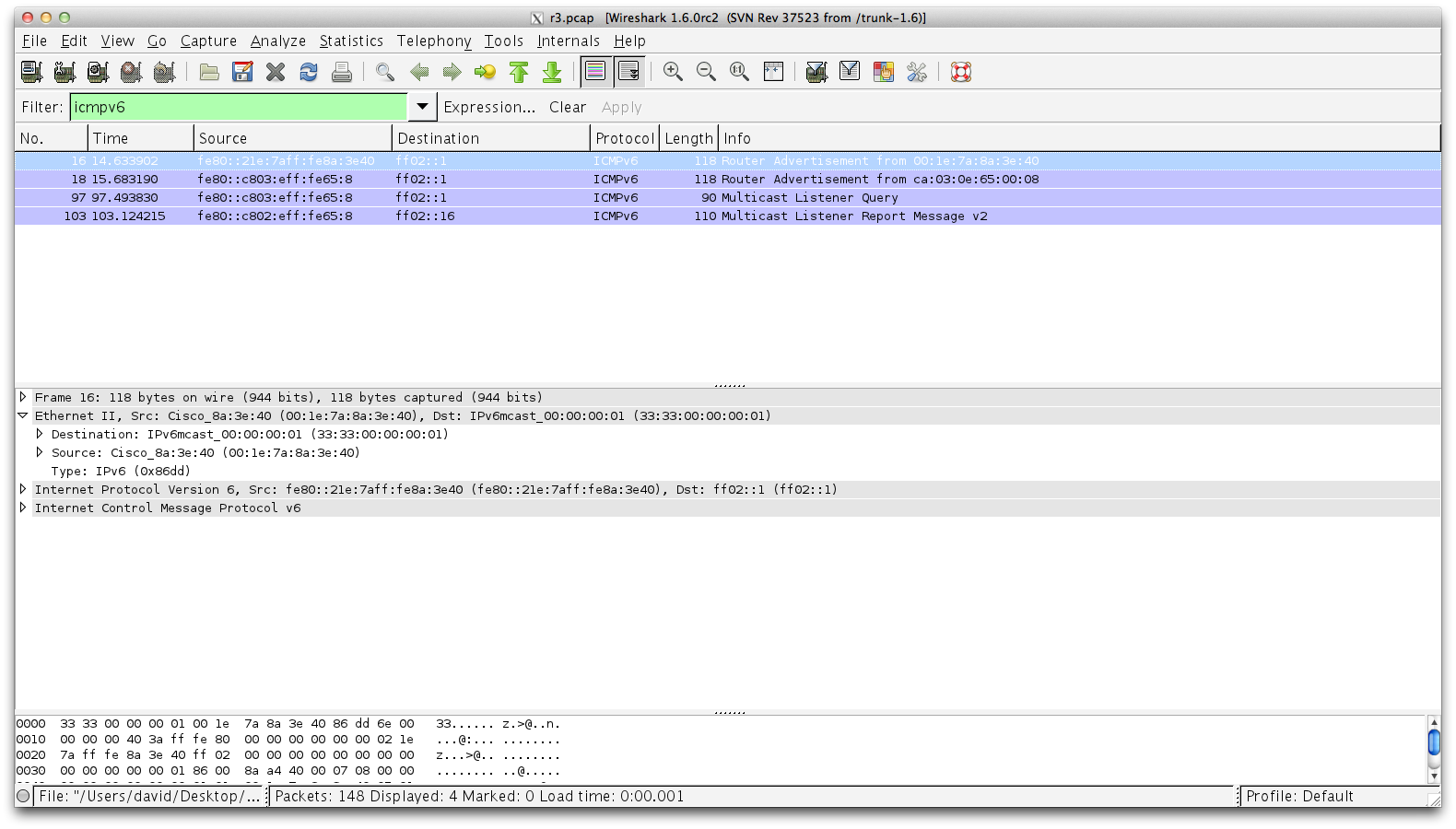Open the View menu

[x=117, y=41]
